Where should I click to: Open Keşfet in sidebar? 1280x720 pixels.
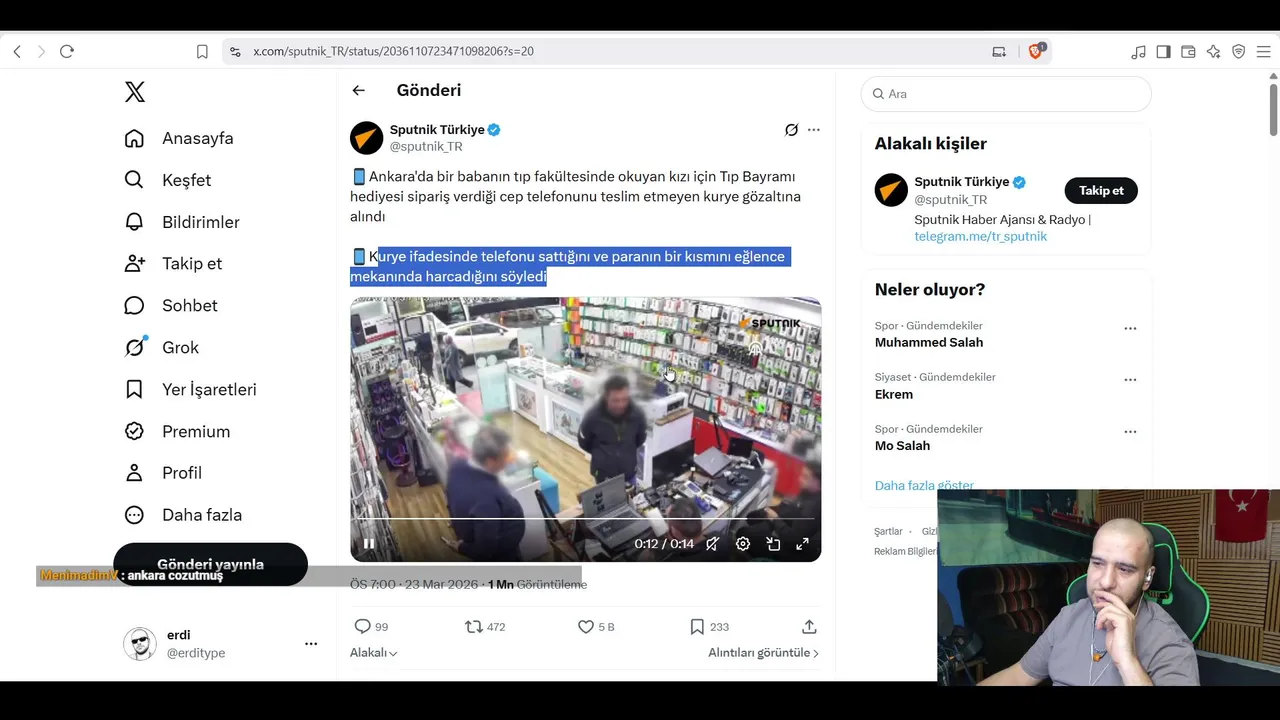point(168,180)
